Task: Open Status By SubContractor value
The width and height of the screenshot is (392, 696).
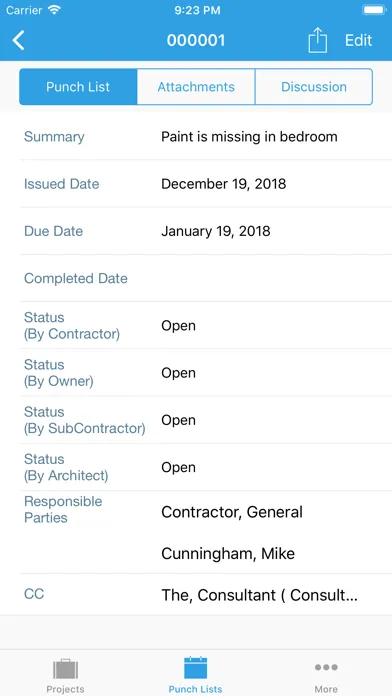Action: 178,420
